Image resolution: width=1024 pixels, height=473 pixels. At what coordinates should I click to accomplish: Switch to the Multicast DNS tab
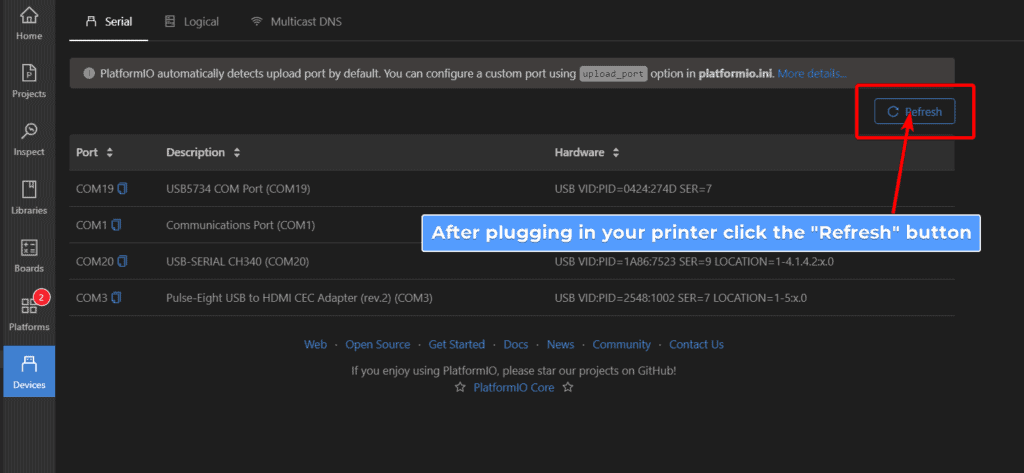296,22
